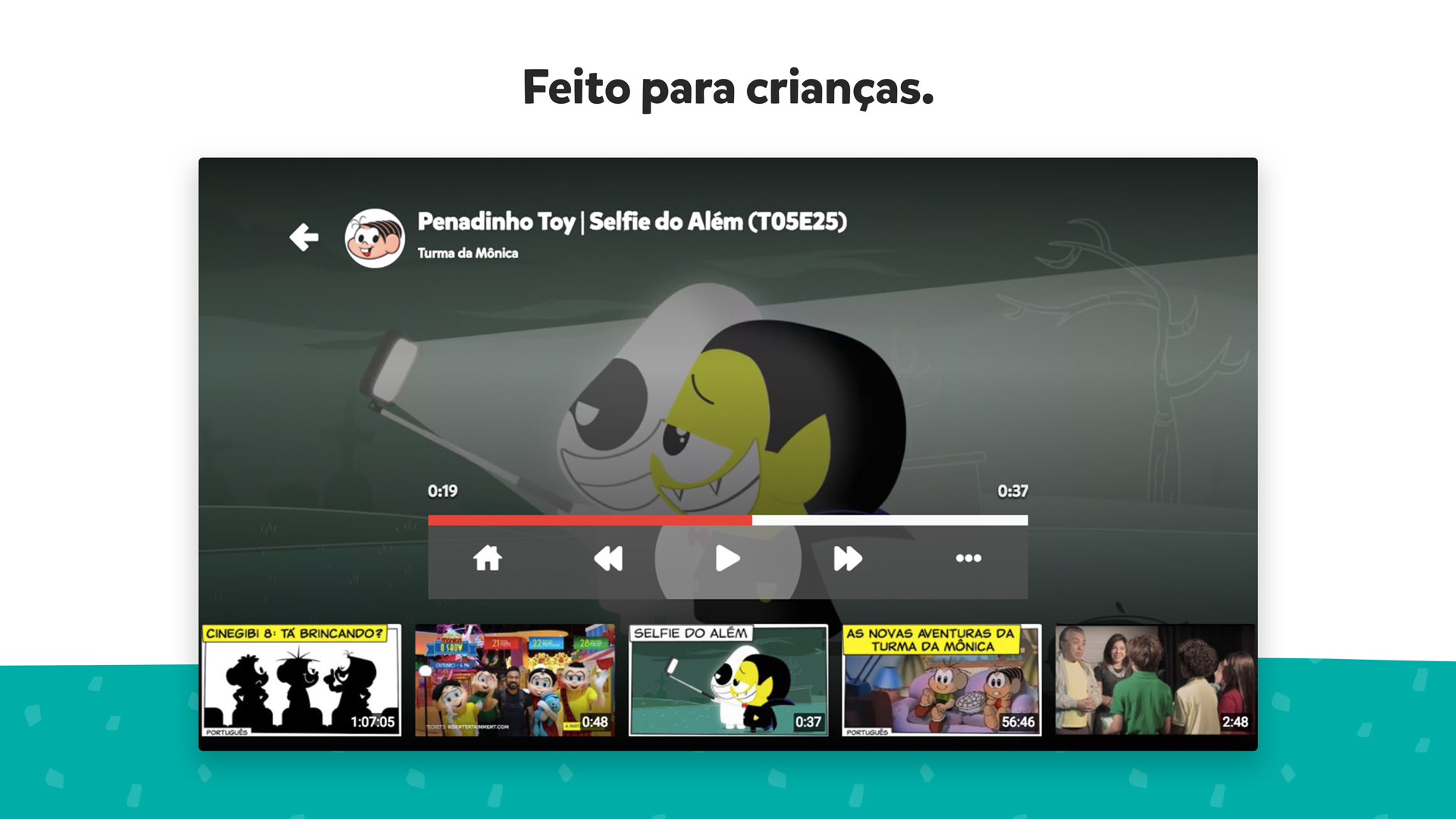Open the Turma da Mônica channel name link

467,253
